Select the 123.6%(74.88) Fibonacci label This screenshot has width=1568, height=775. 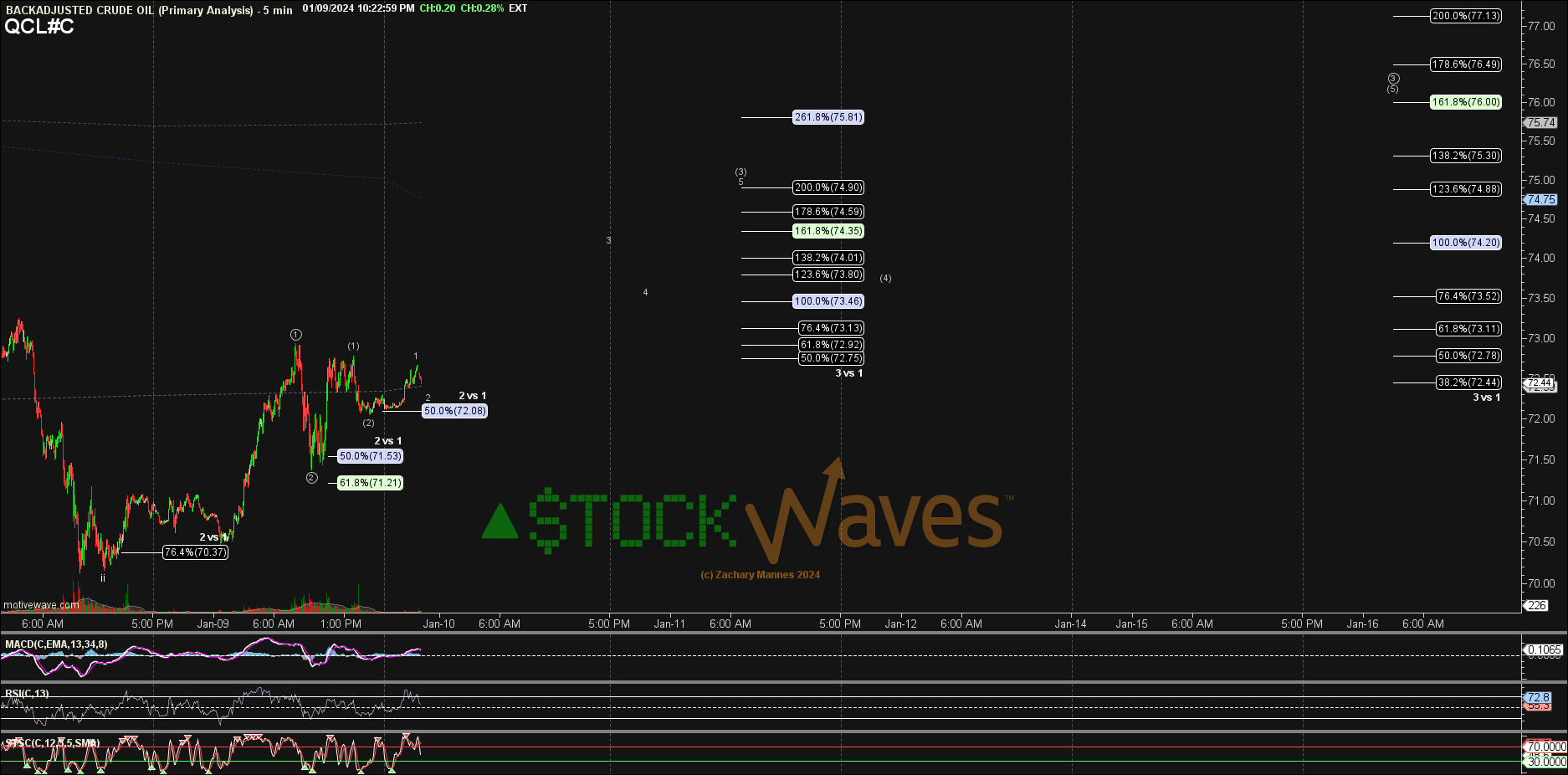pos(1466,189)
